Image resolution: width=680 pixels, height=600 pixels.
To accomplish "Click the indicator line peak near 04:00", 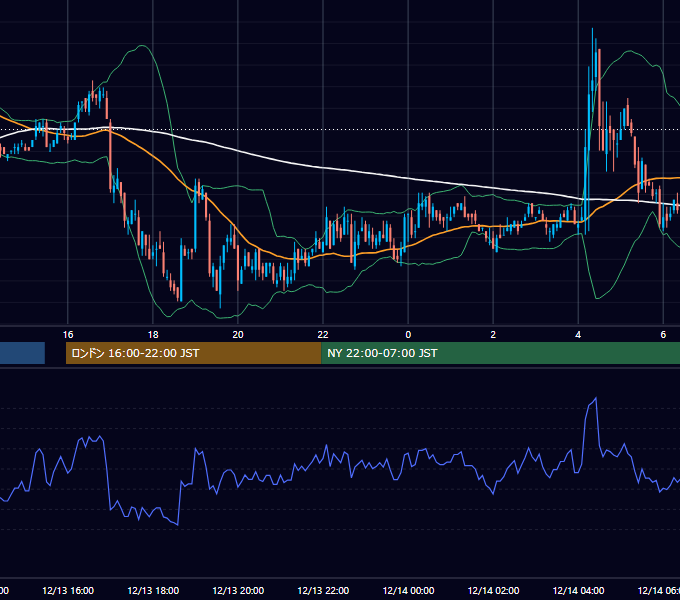I will coord(596,398).
